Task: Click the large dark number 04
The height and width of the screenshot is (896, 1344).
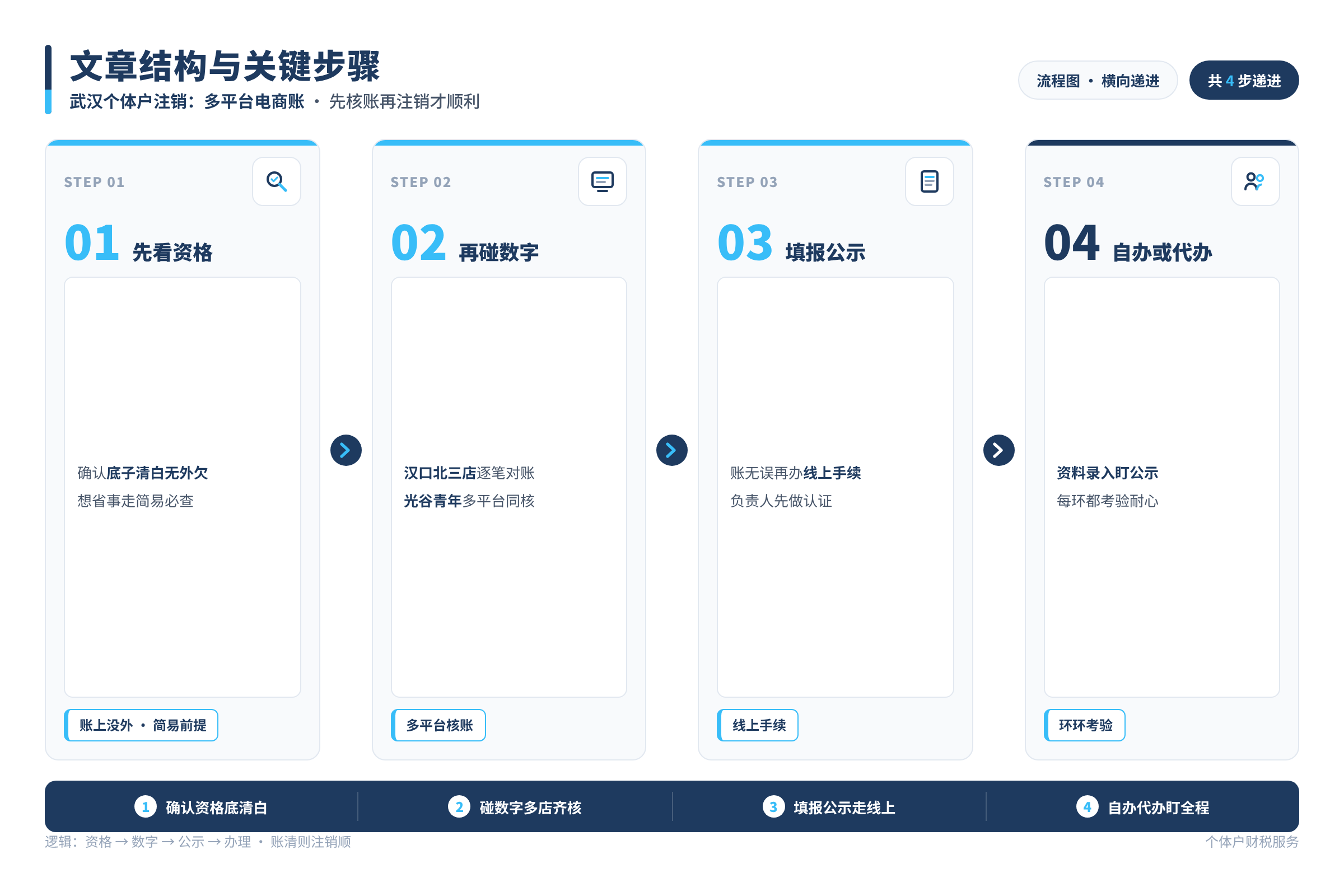Action: tap(1071, 243)
